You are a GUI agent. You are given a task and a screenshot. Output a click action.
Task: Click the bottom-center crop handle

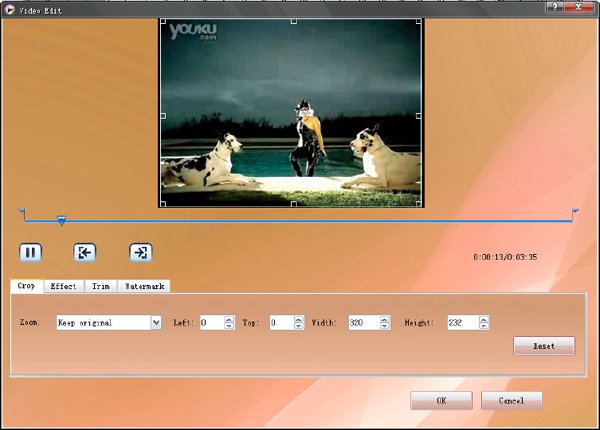tap(293, 204)
